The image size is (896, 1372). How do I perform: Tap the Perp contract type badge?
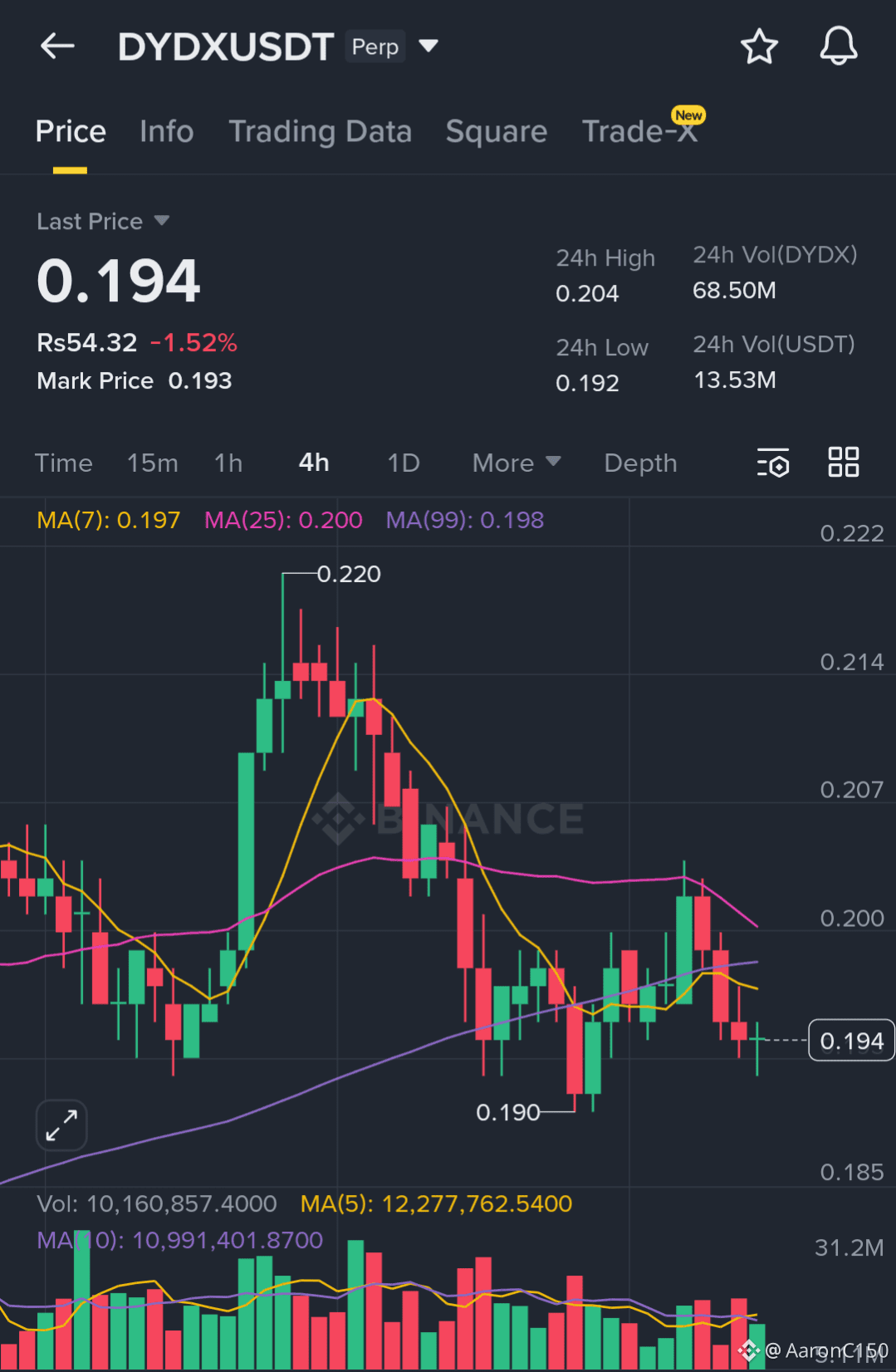[375, 47]
